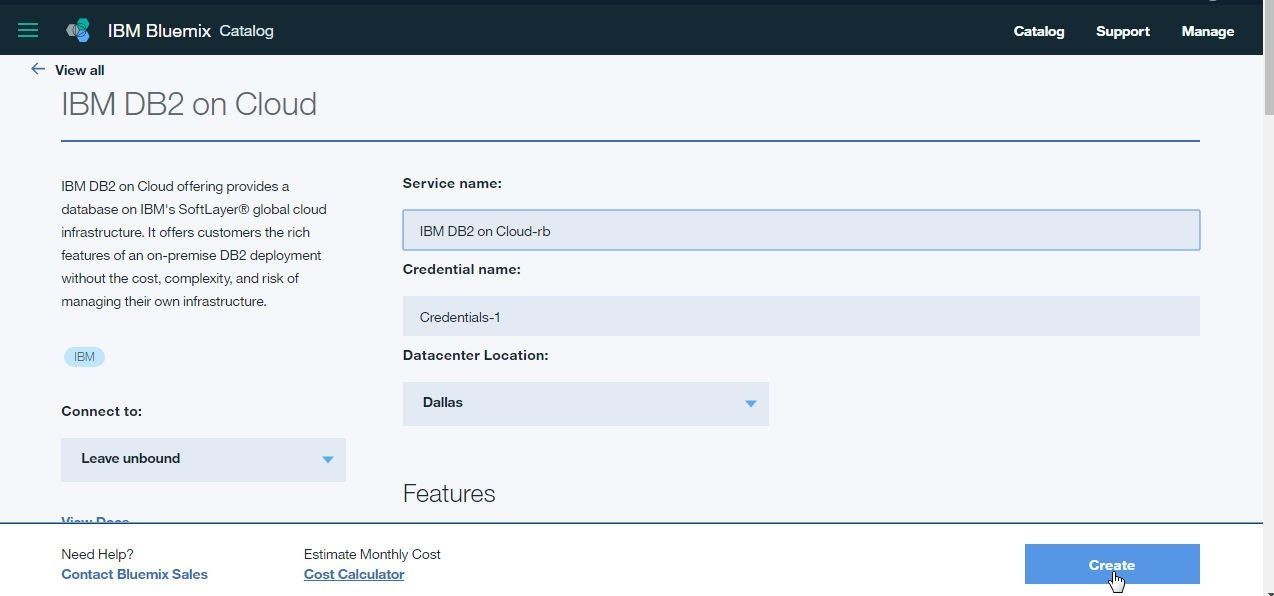
Task: Open the Cost Calculator link
Action: tap(354, 574)
